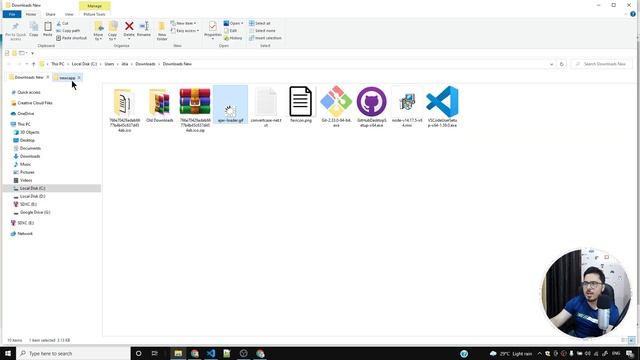Viewport: 640px width, 360px height.
Task: Click the Windows Start button
Action: pos(8,353)
